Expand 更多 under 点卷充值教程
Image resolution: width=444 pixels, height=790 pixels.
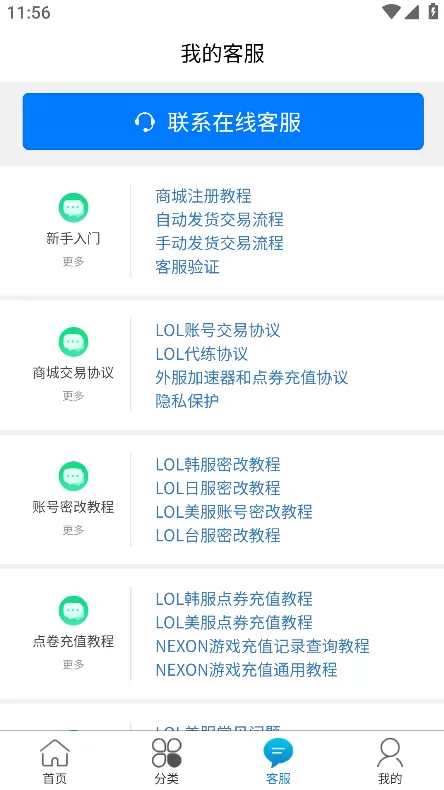click(x=73, y=665)
